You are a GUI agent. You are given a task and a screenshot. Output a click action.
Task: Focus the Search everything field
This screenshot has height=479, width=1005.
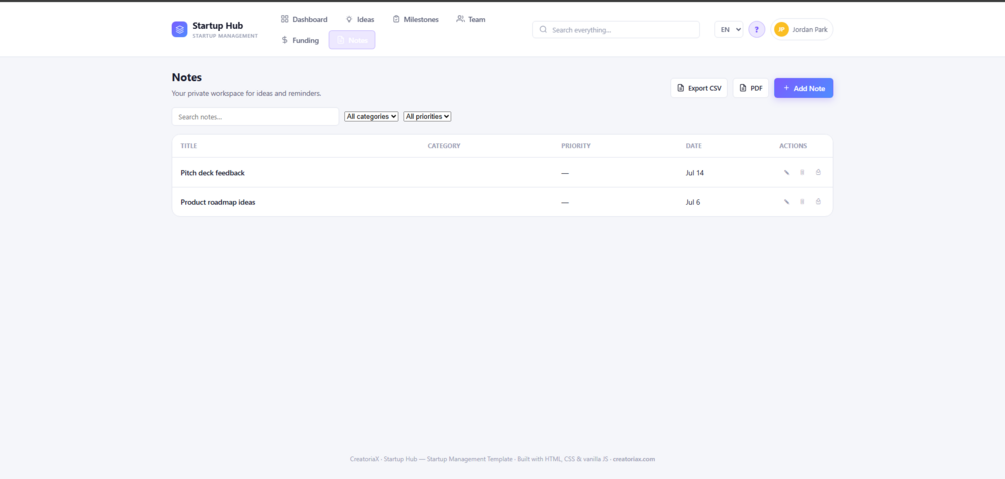click(x=616, y=29)
